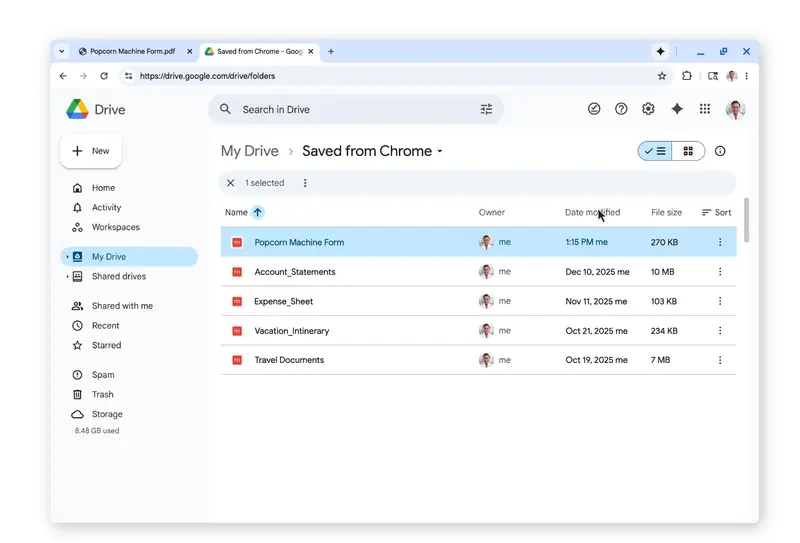Open a new browser tab
800x543 pixels.
tap(331, 52)
